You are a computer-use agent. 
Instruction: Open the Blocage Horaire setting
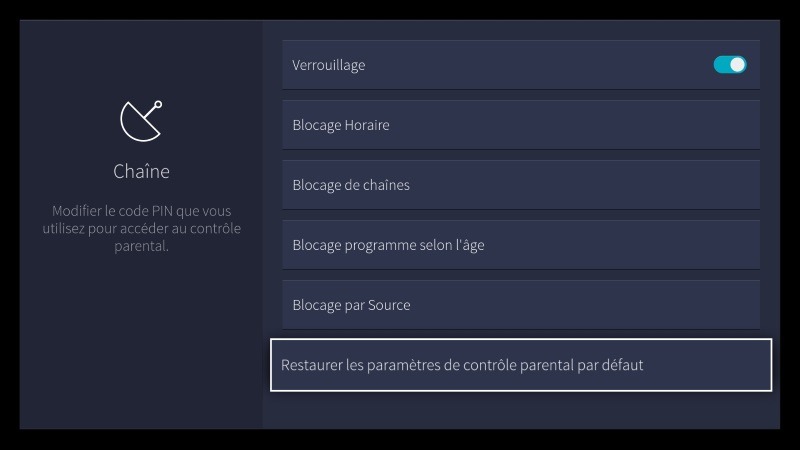pyautogui.click(x=341, y=125)
